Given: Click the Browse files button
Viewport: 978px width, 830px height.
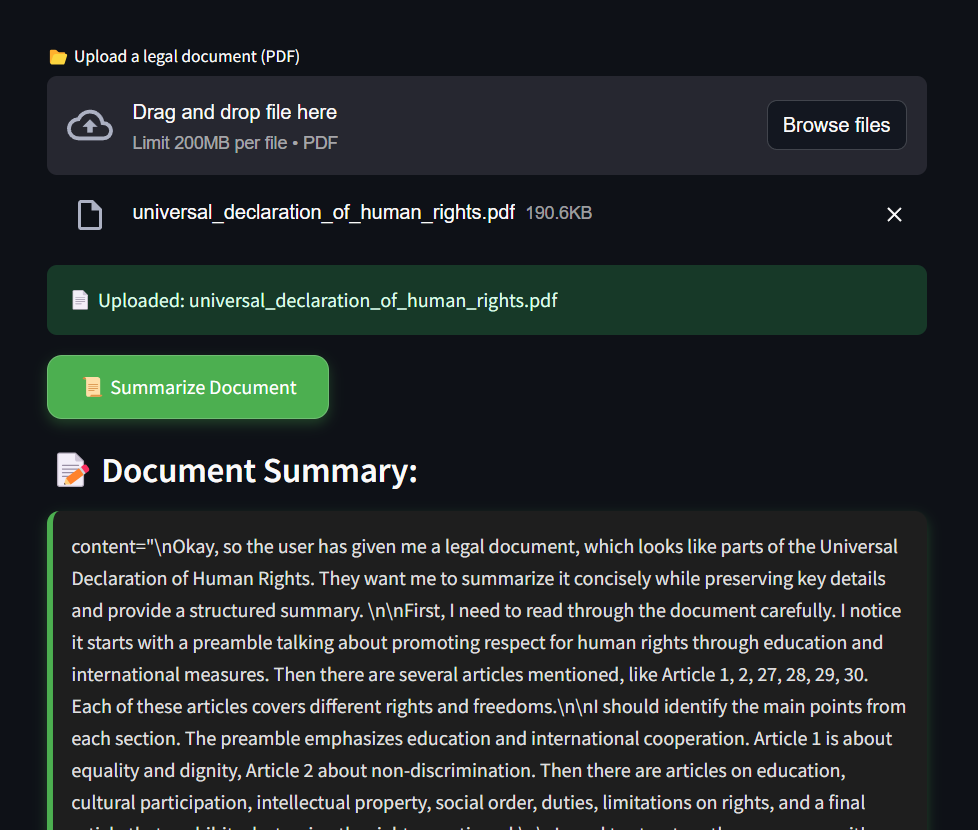Looking at the screenshot, I should pyautogui.click(x=836, y=125).
